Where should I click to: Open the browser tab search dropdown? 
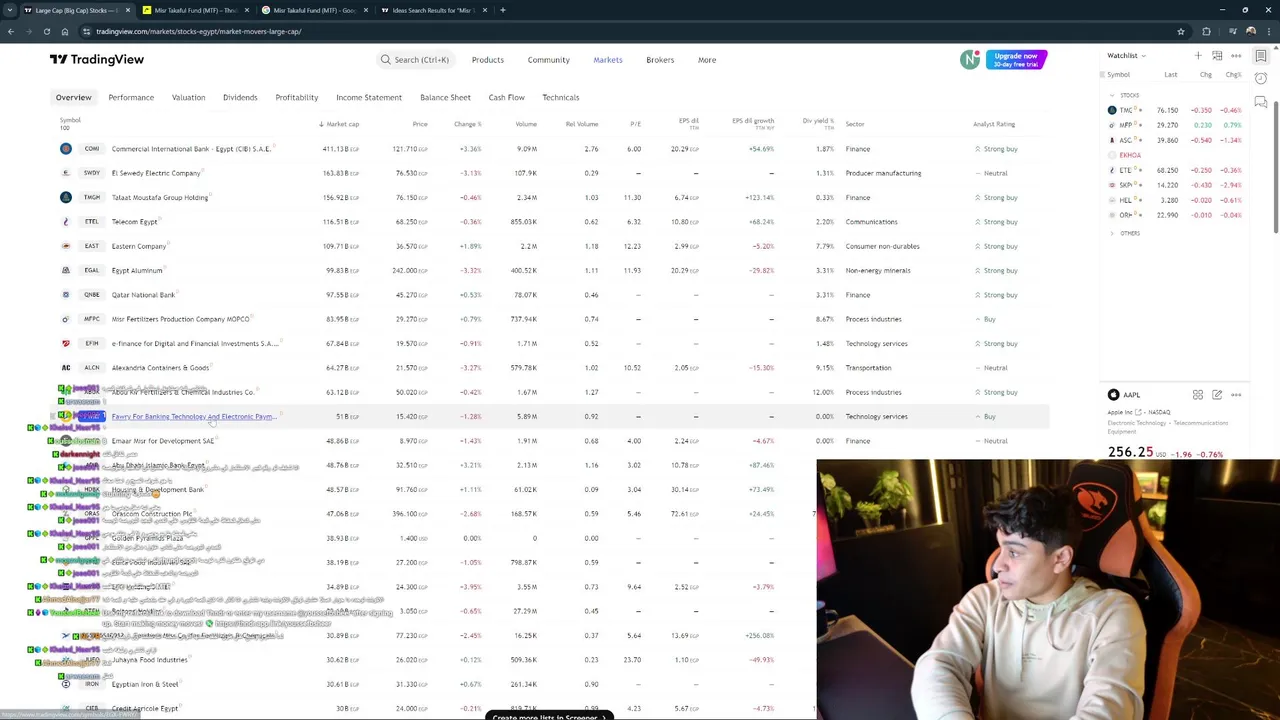click(x=10, y=10)
